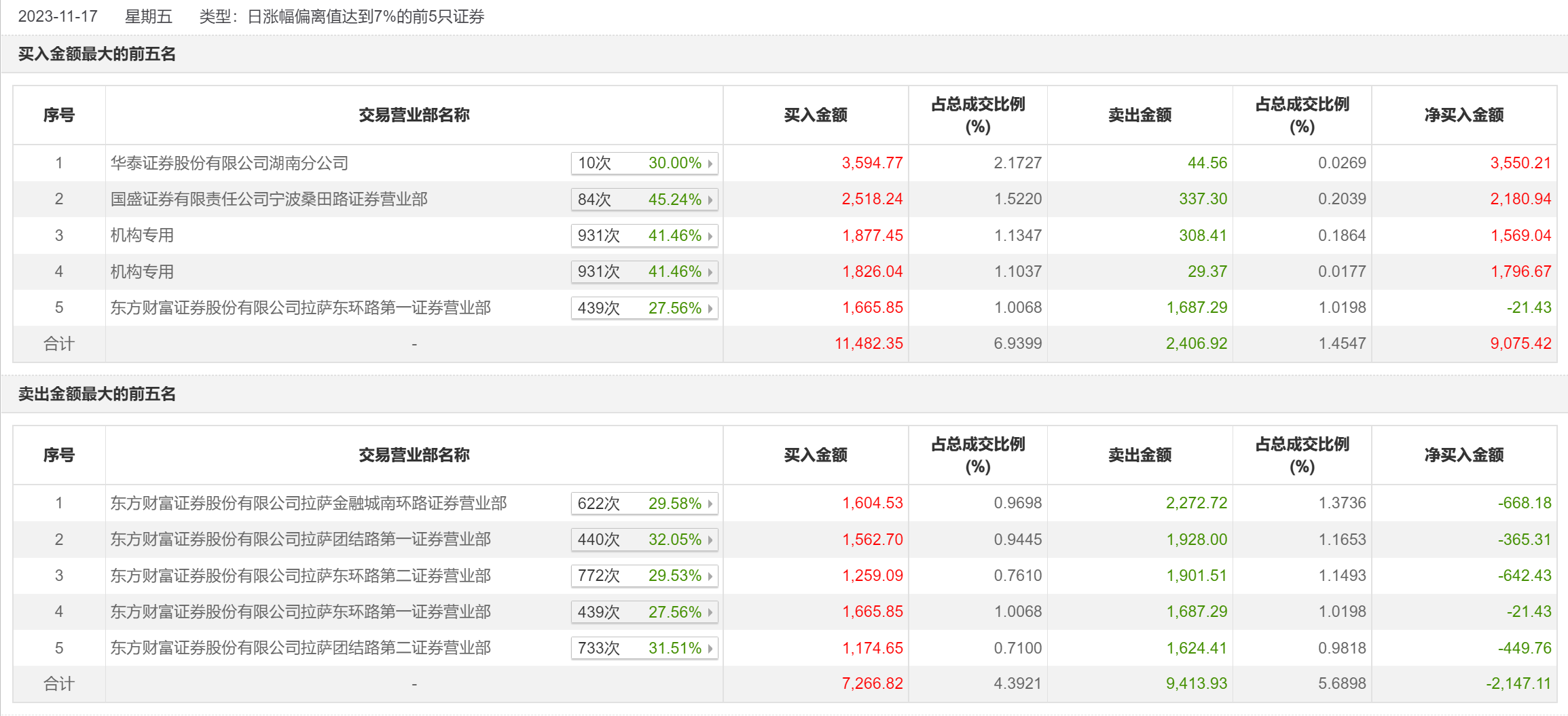The image size is (1568, 716).
Task: Open 东方财富拉萨团结路第一证券营业部 link
Action: pos(300,540)
